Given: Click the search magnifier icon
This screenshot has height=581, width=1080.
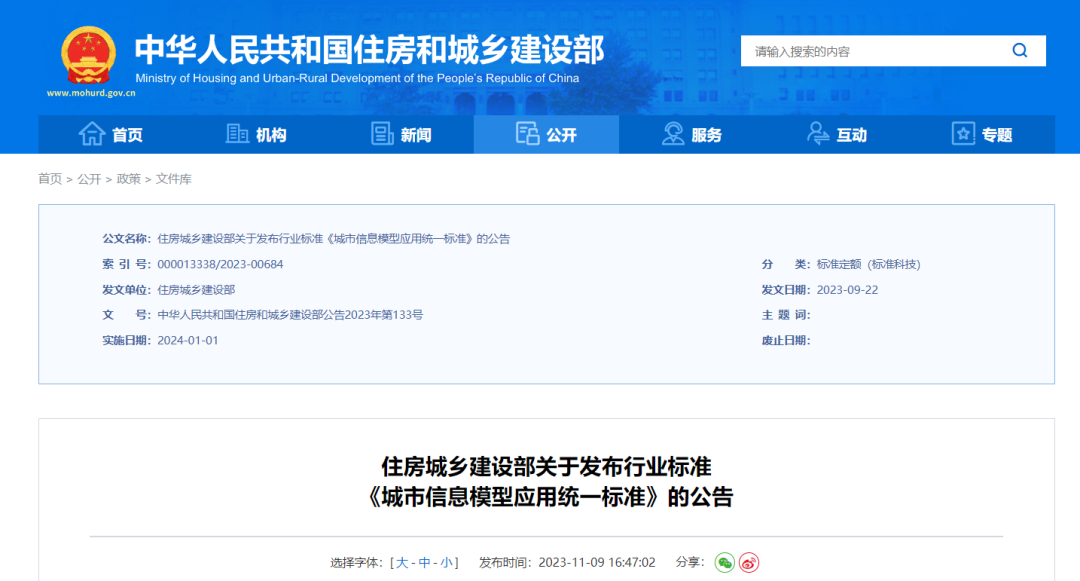Looking at the screenshot, I should point(1019,49).
